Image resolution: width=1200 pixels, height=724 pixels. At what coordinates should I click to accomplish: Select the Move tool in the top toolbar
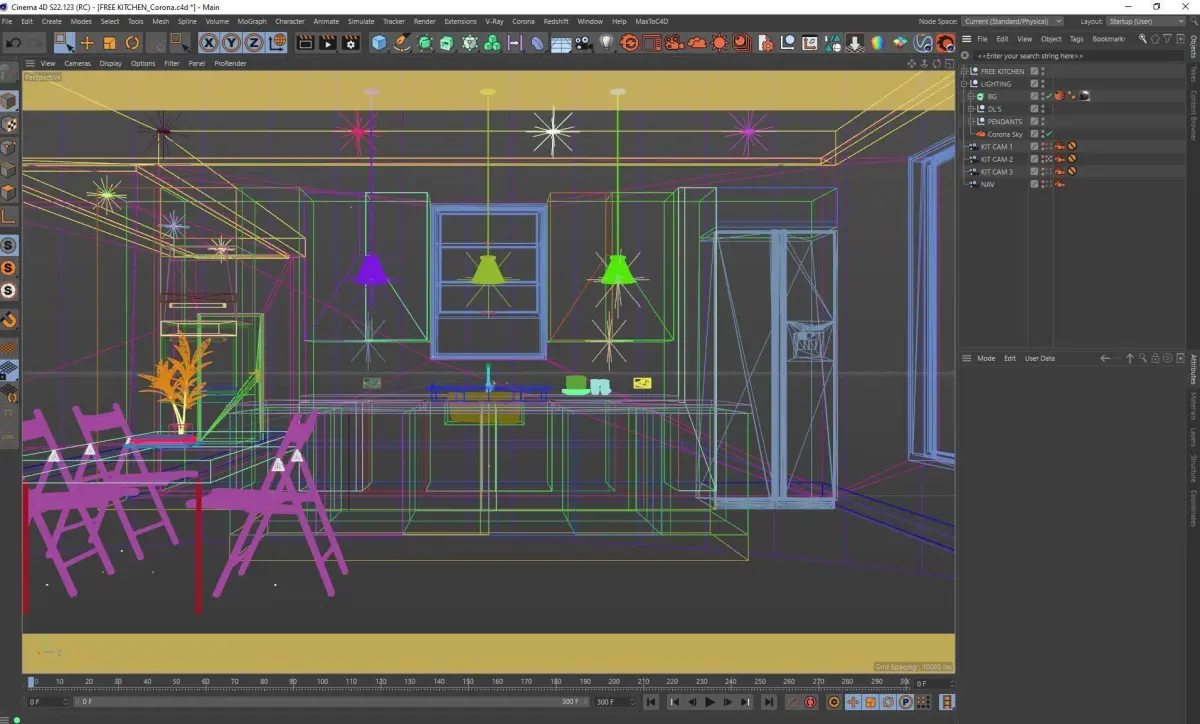87,42
